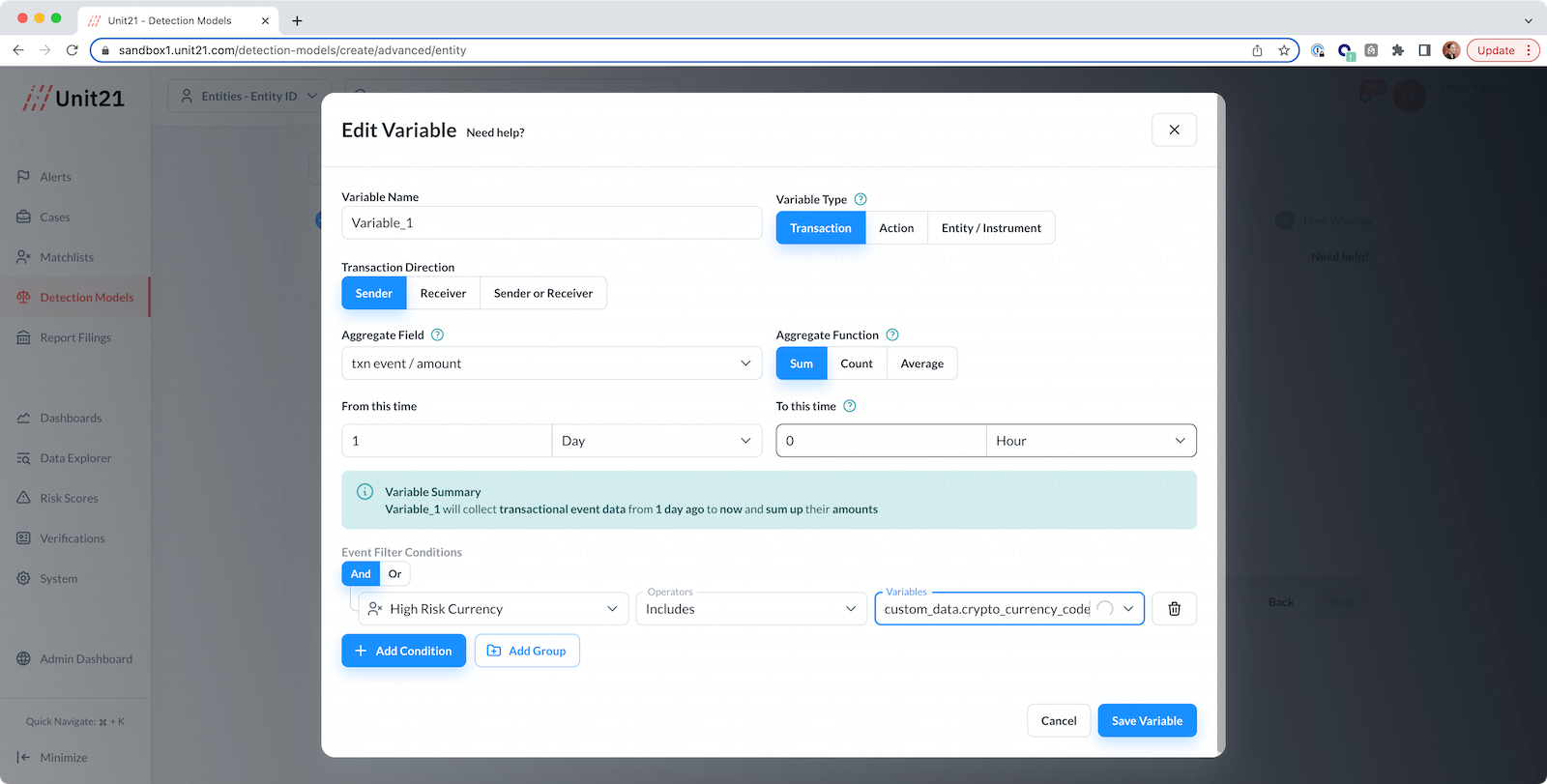Open the Operators Includes dropdown
This screenshot has height=784, width=1547.
coord(751,609)
